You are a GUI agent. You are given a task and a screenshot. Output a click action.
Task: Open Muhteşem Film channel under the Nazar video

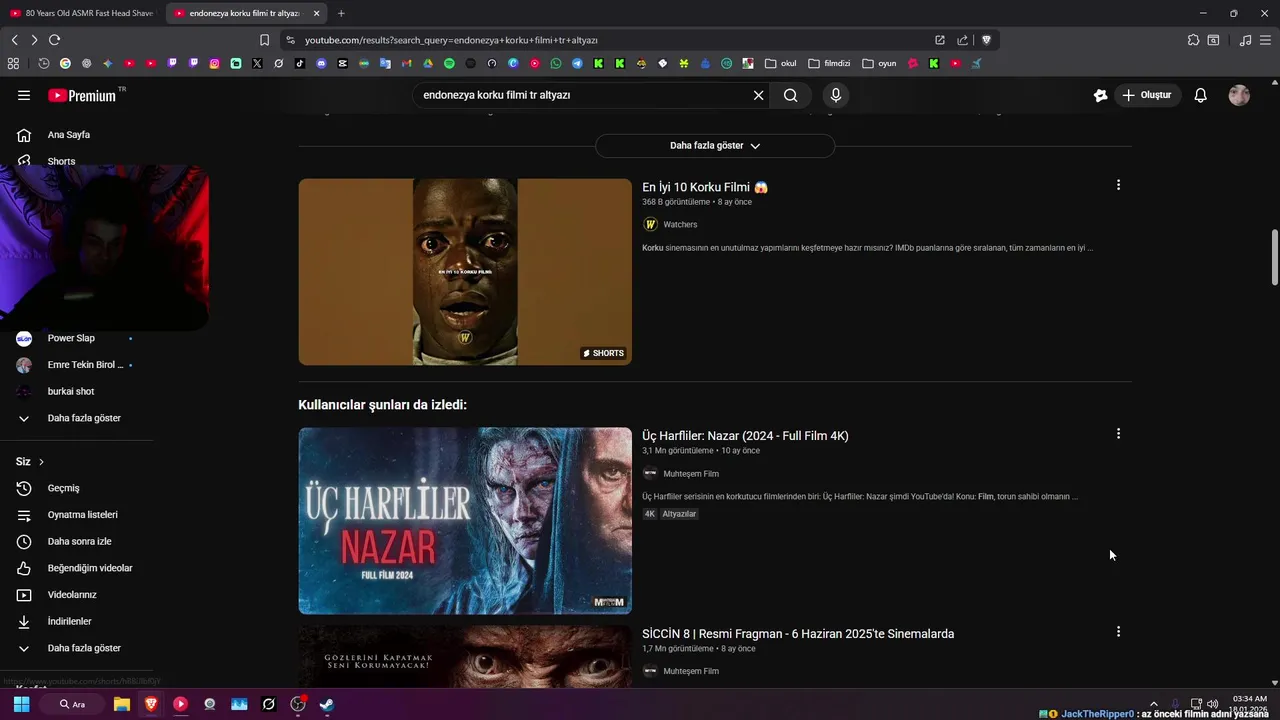coord(691,474)
